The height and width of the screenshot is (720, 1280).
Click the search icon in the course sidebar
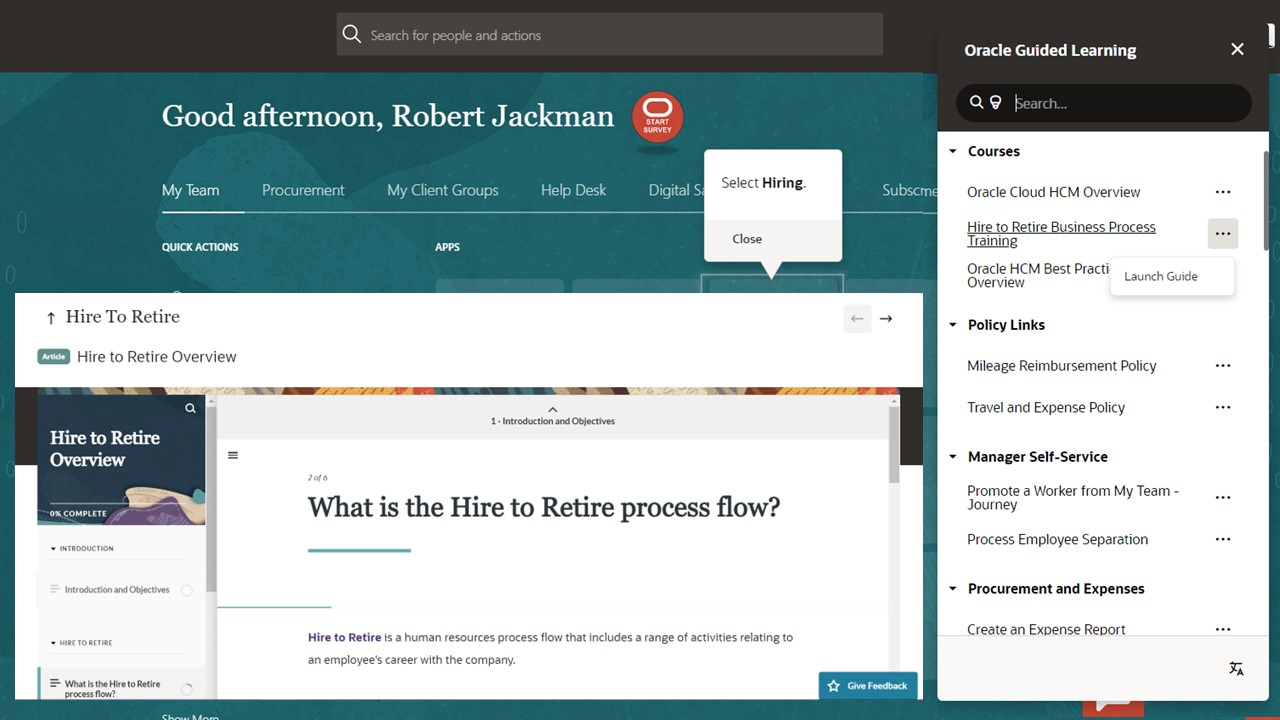tap(190, 408)
